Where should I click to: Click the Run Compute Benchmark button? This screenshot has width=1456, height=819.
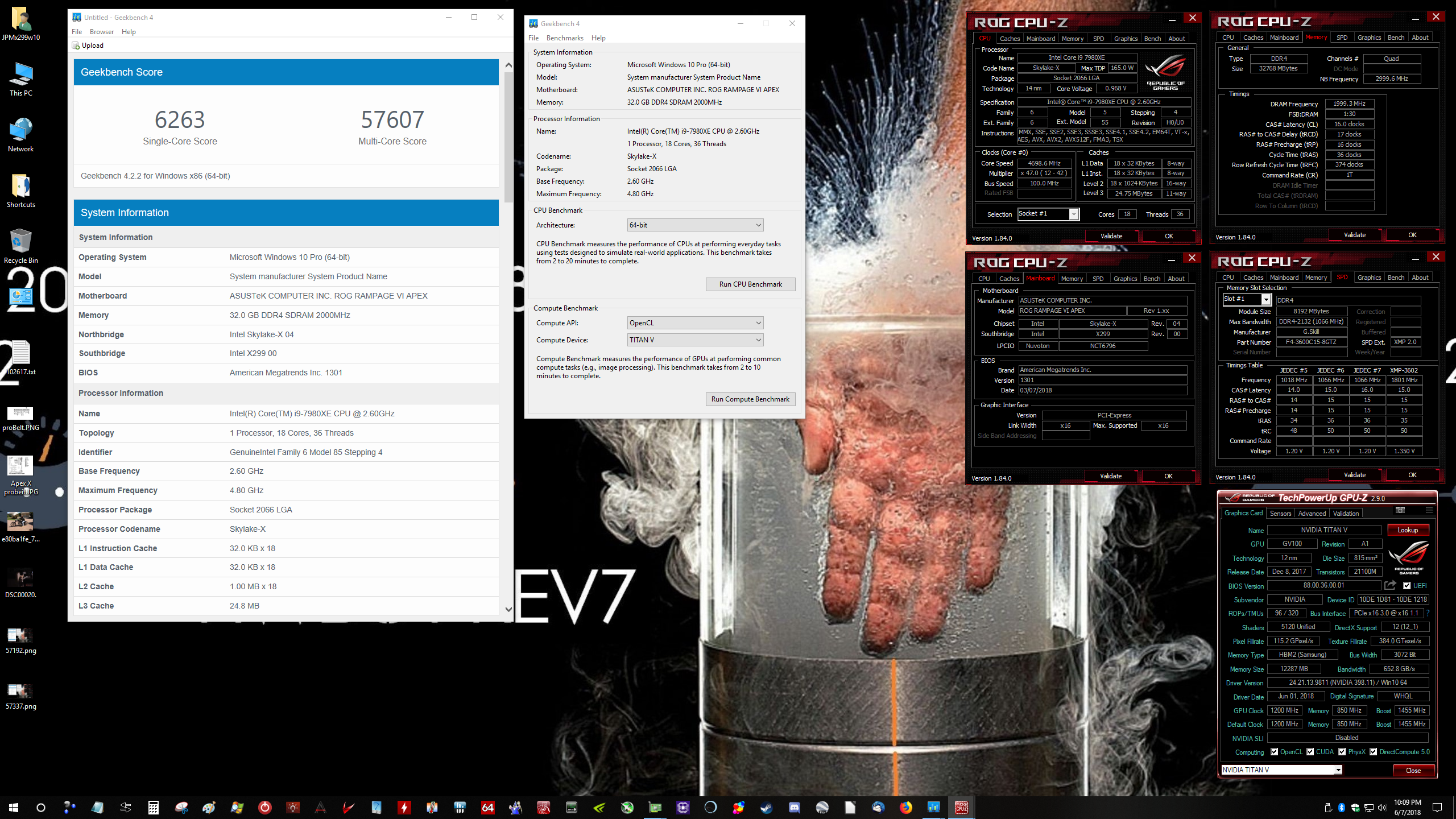coord(750,399)
